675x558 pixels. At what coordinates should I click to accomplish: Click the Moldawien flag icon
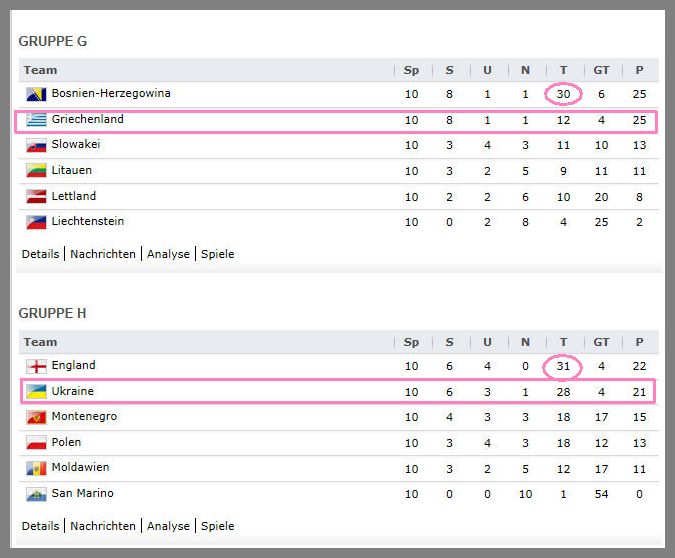[36, 468]
